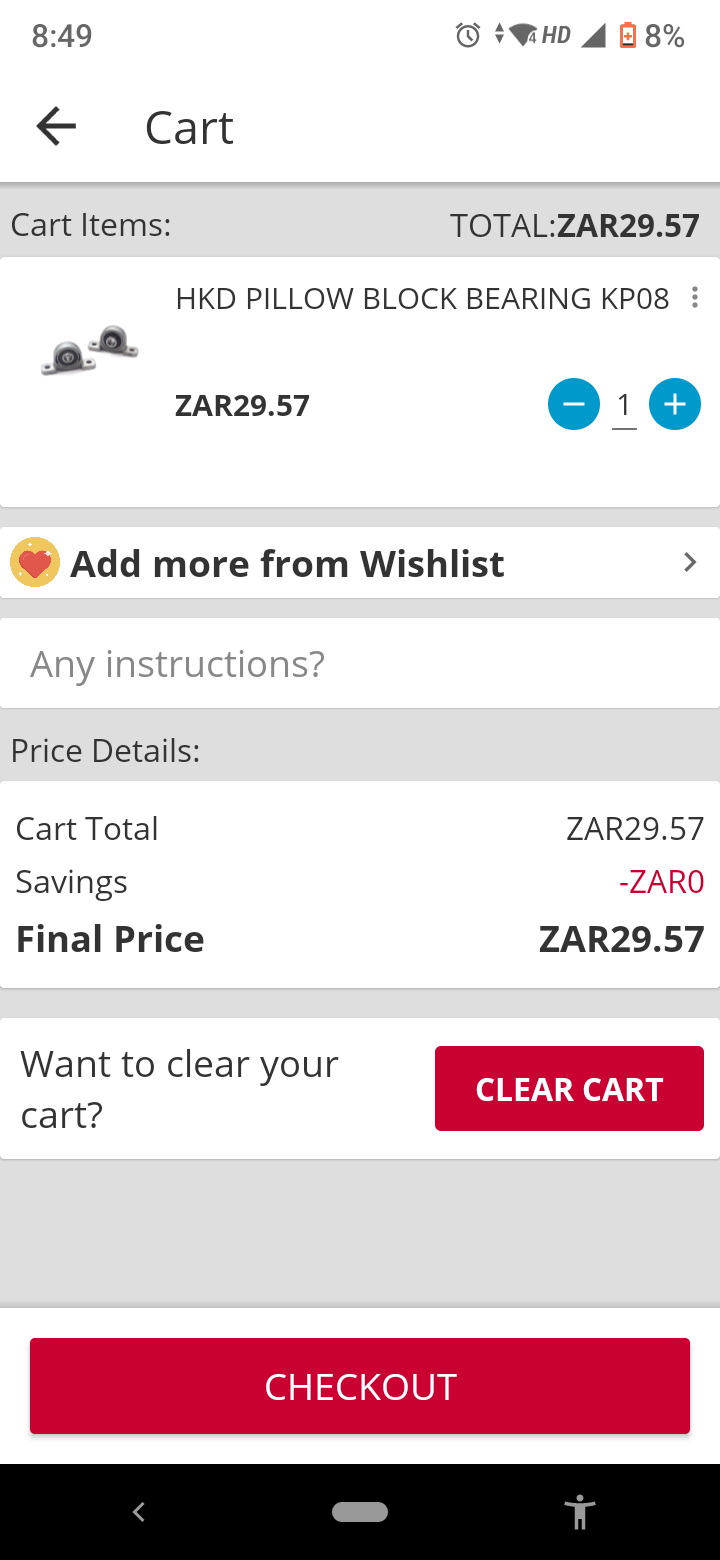
Task: Go back using the top arrow icon
Action: 56,127
